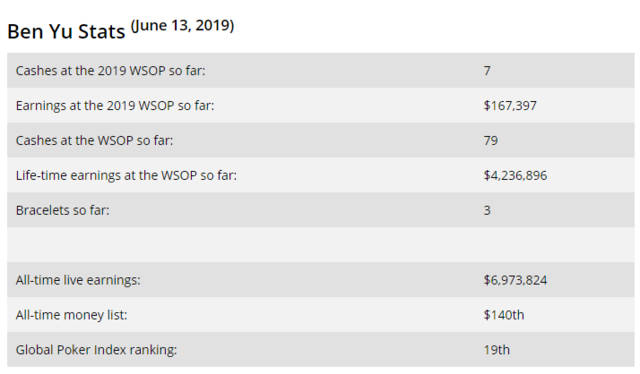Click the 79 cashes value
Viewport: 640px width, 374px height.
point(491,140)
